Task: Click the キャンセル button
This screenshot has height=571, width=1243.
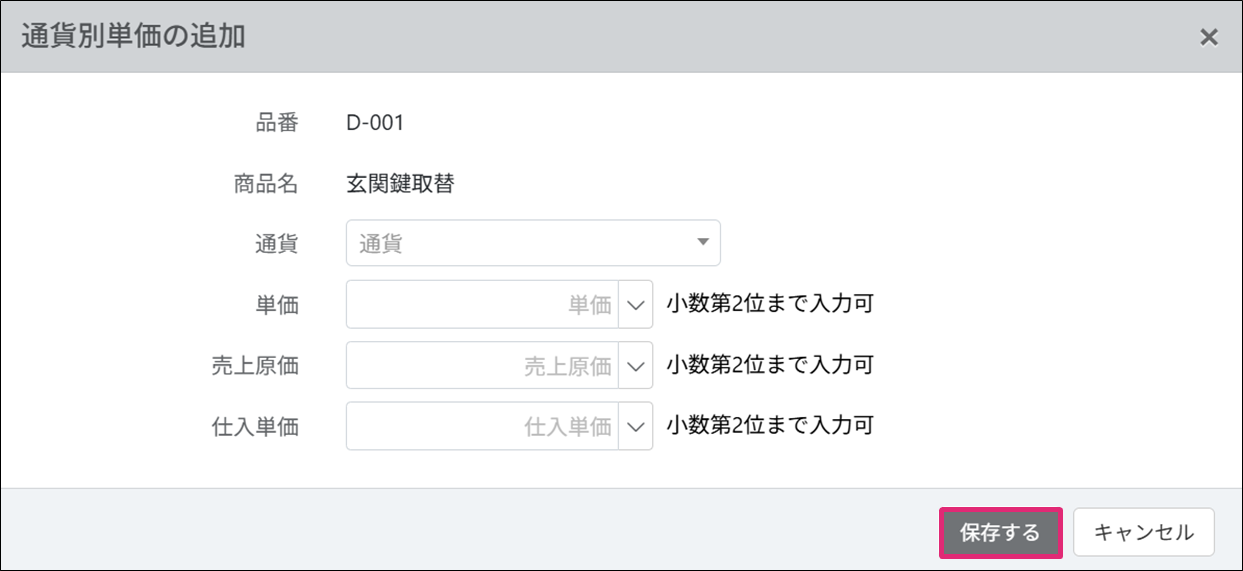Action: [x=1143, y=532]
